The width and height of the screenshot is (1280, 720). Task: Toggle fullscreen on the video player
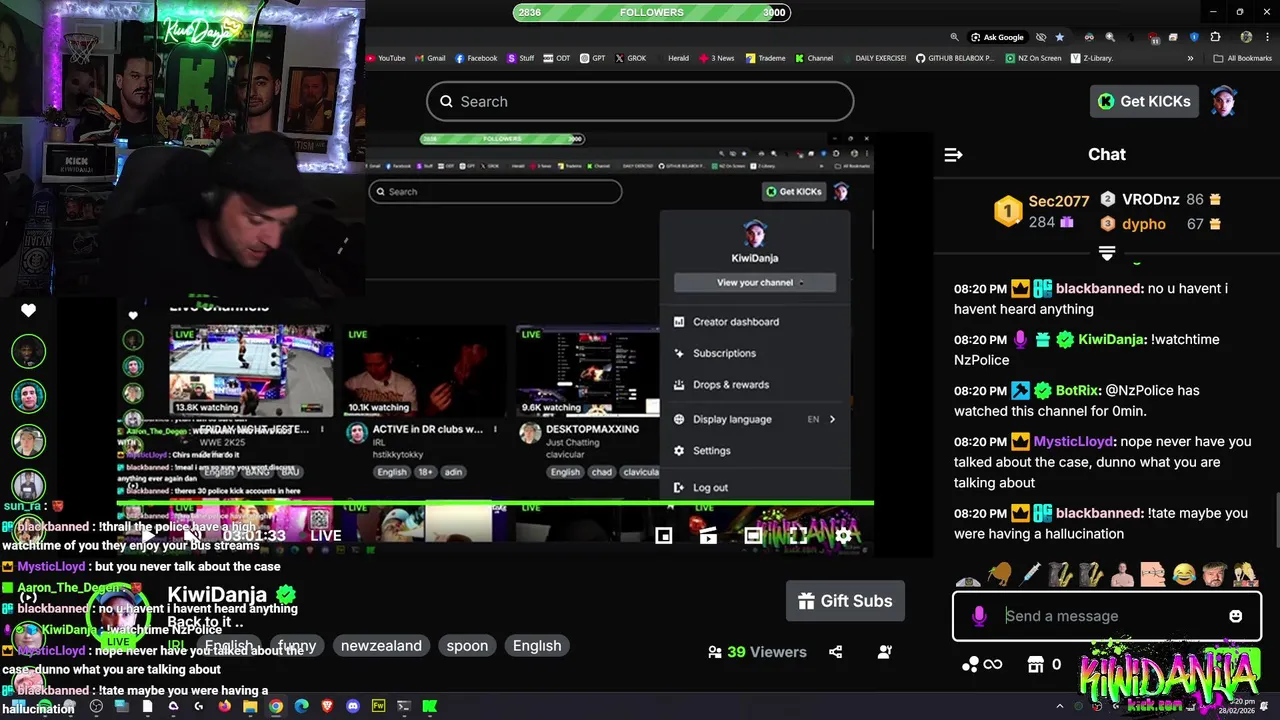pyautogui.click(x=798, y=536)
